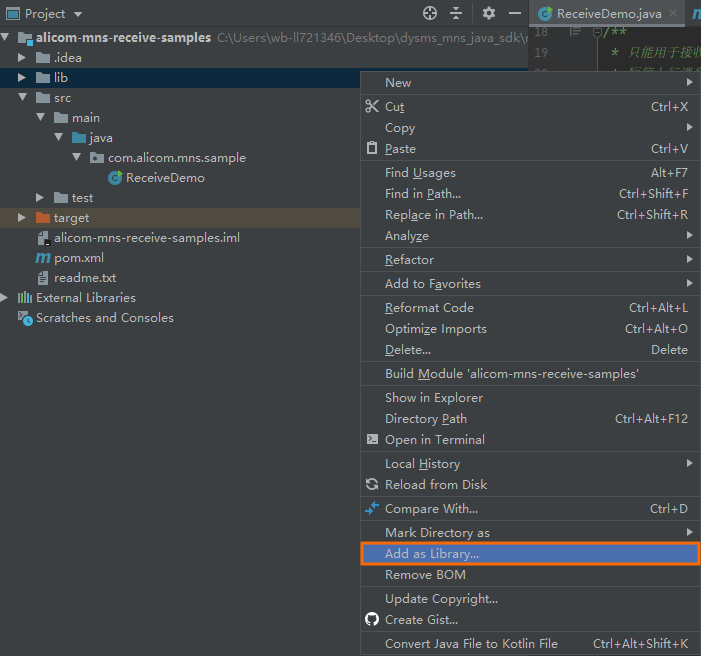The image size is (701, 656).
Task: Choose Reformat Code
Action: click(x=530, y=308)
